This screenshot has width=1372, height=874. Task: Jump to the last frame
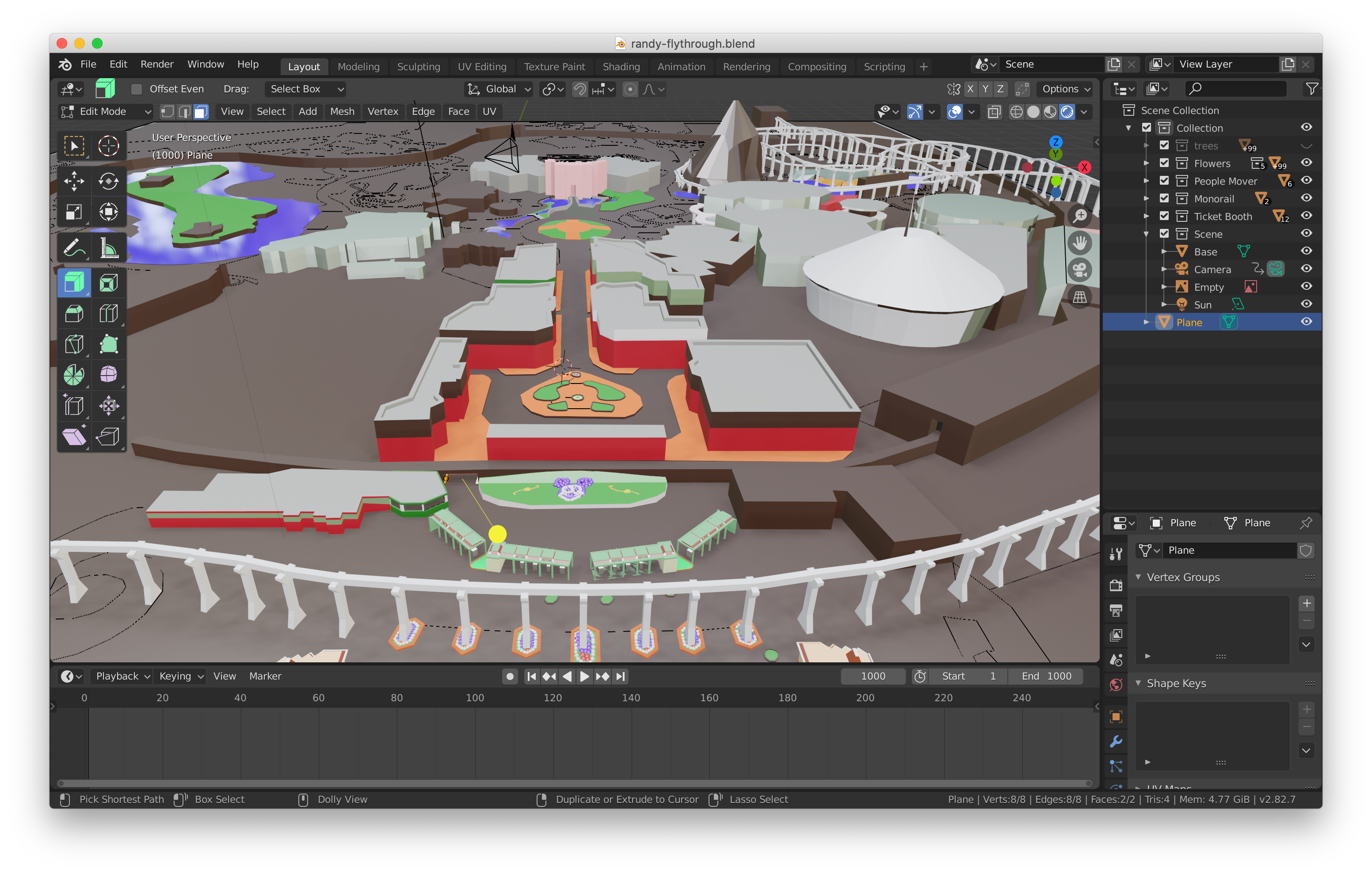coord(621,676)
